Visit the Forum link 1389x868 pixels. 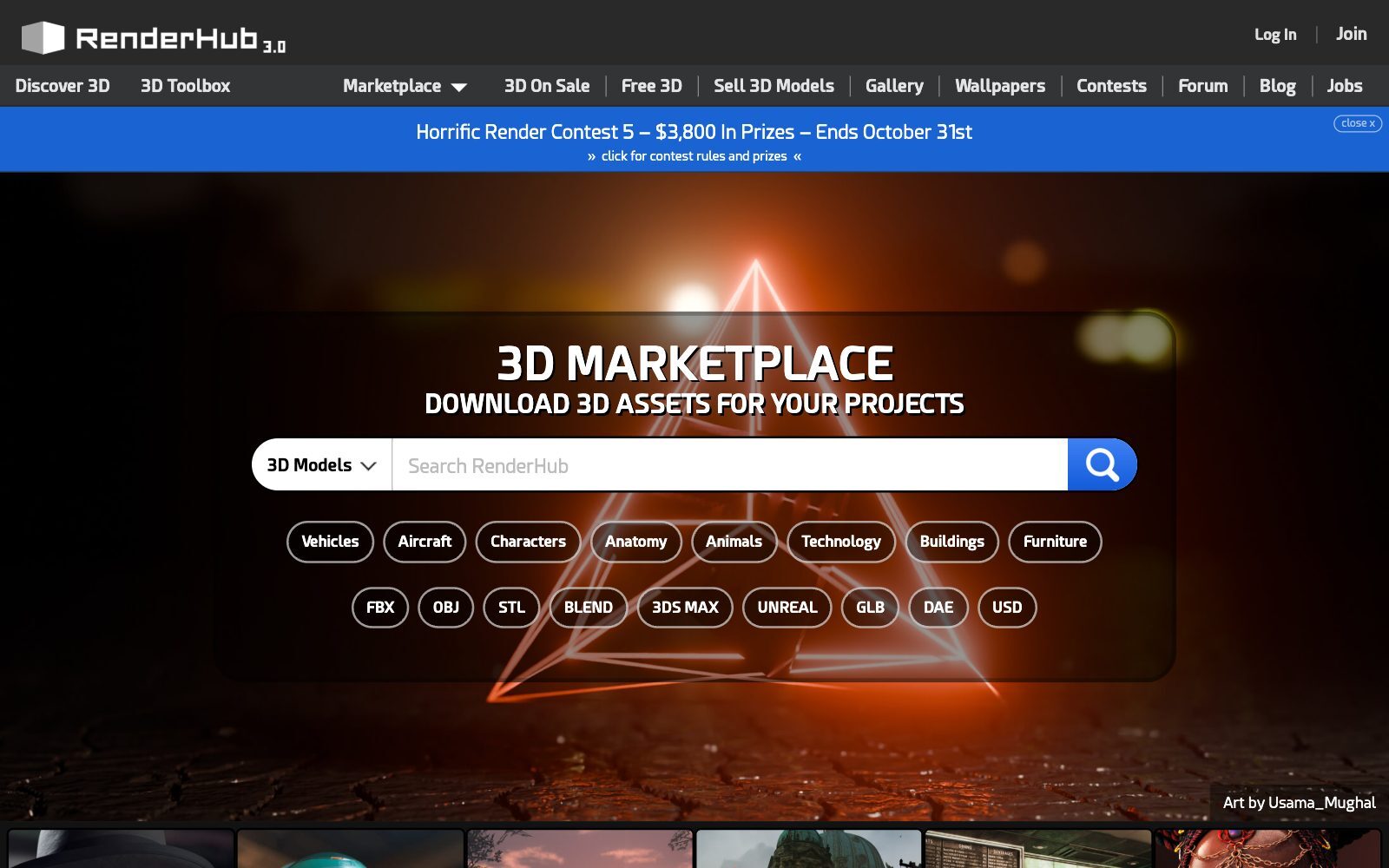(x=1203, y=86)
